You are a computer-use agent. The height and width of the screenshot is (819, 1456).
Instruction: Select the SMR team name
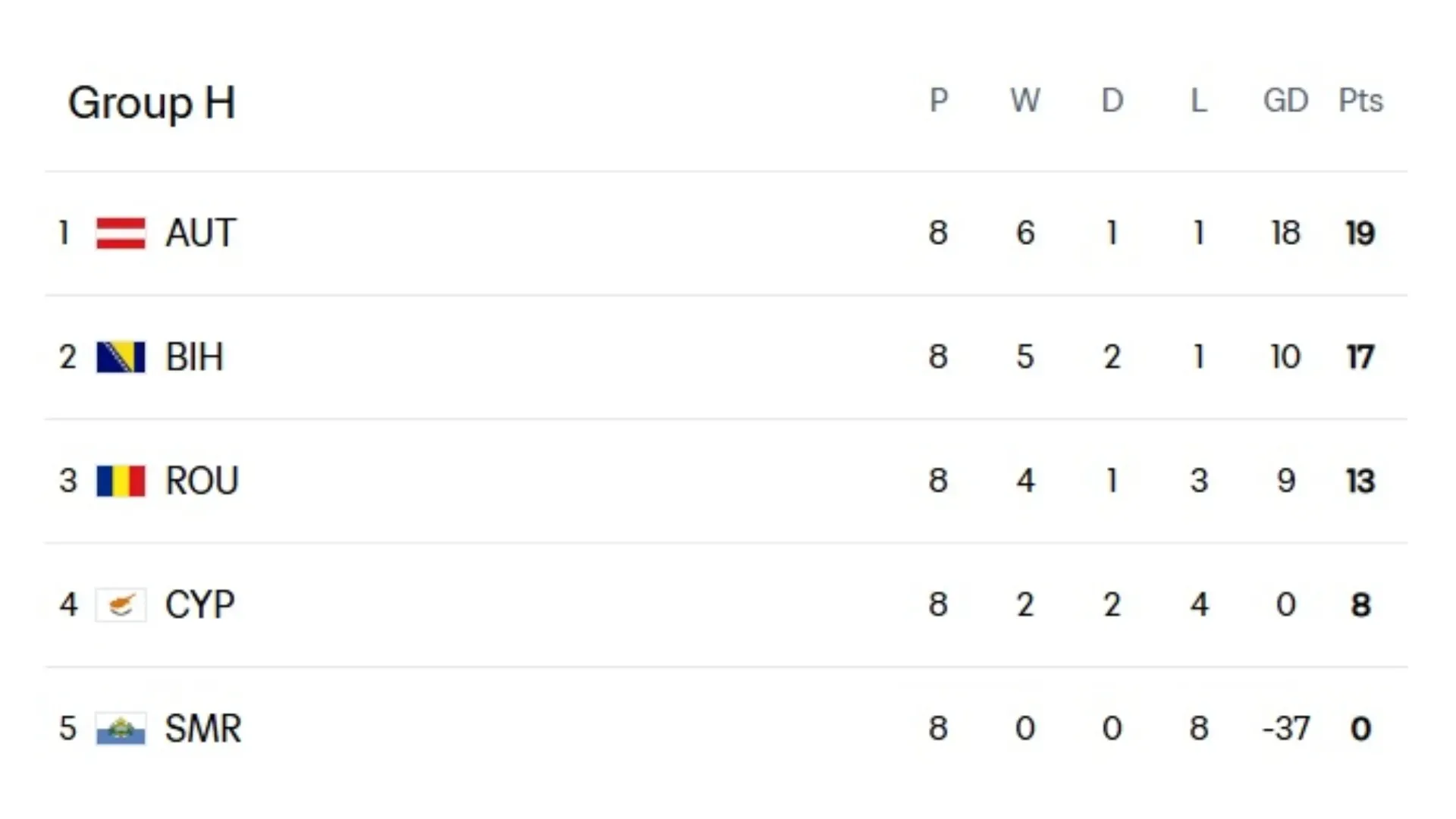point(203,729)
